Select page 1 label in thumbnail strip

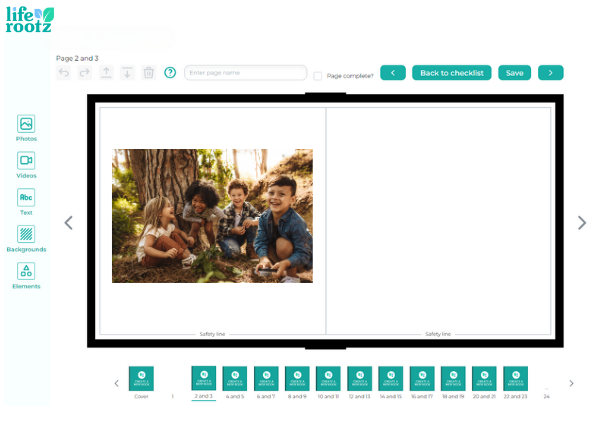coord(172,397)
